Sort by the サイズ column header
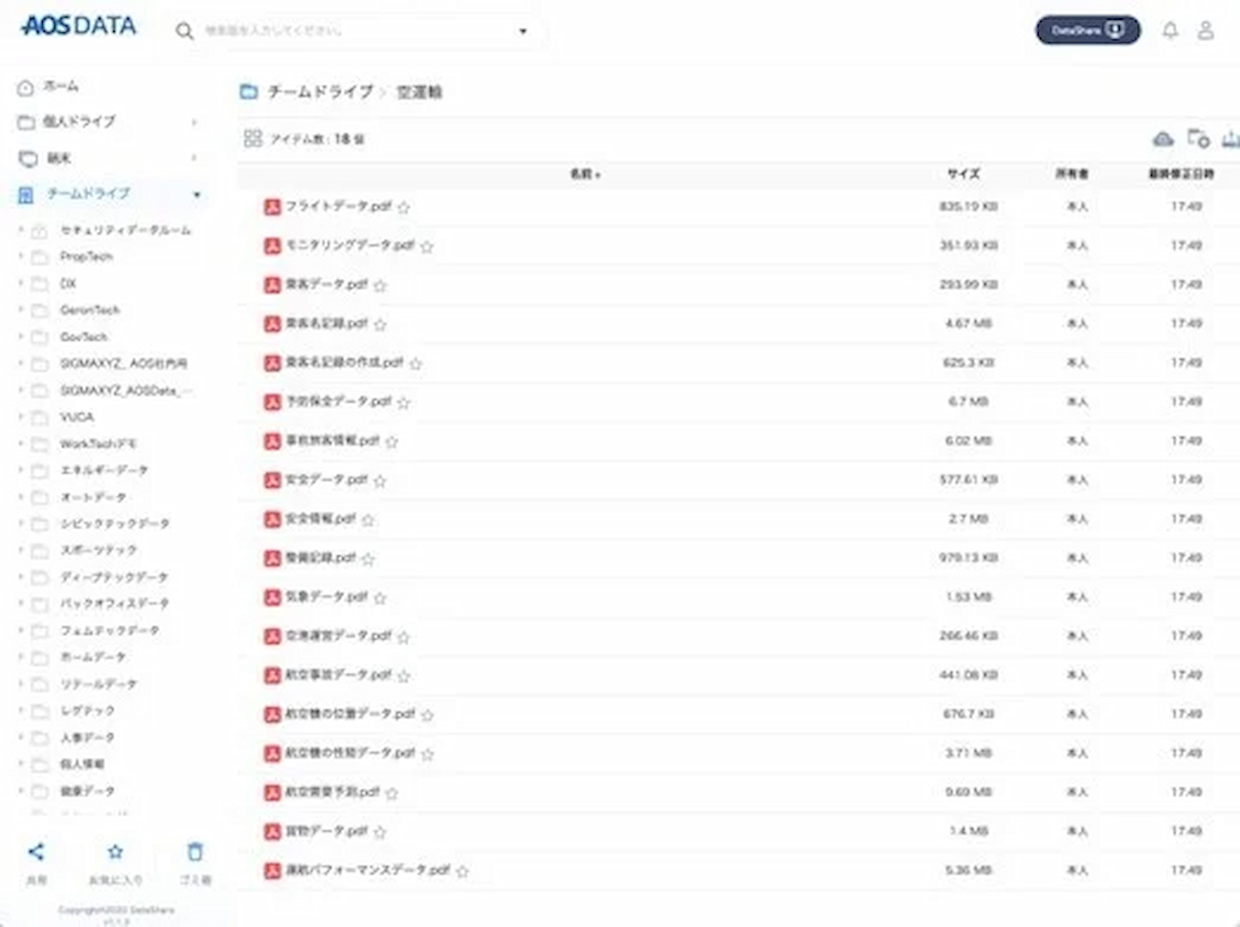This screenshot has height=927, width=1240. coord(964,174)
